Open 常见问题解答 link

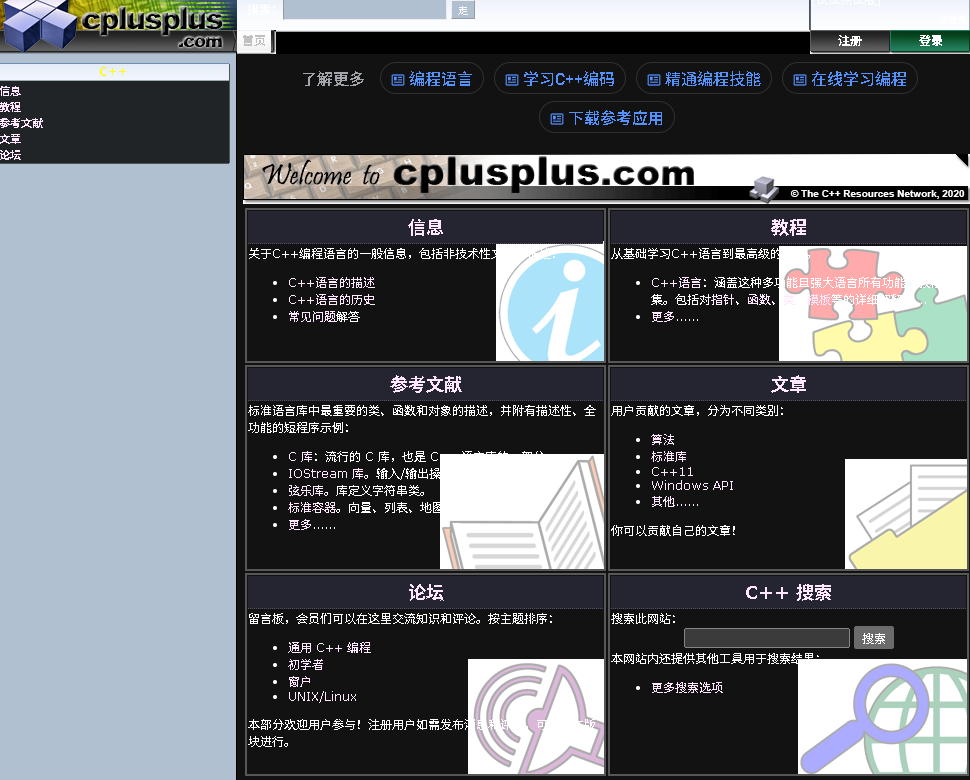(324, 317)
